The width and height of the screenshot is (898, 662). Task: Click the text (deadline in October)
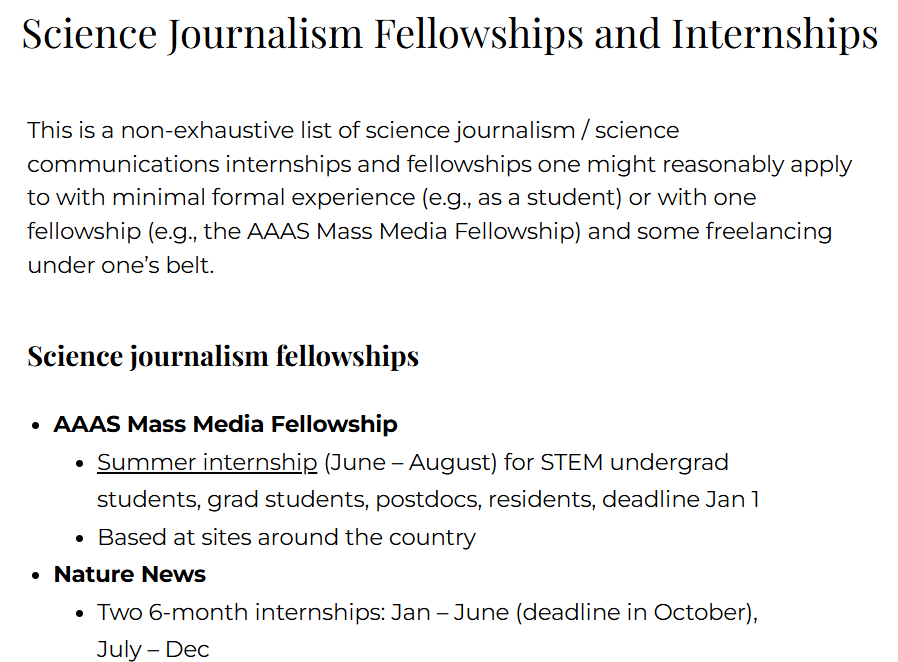(636, 612)
